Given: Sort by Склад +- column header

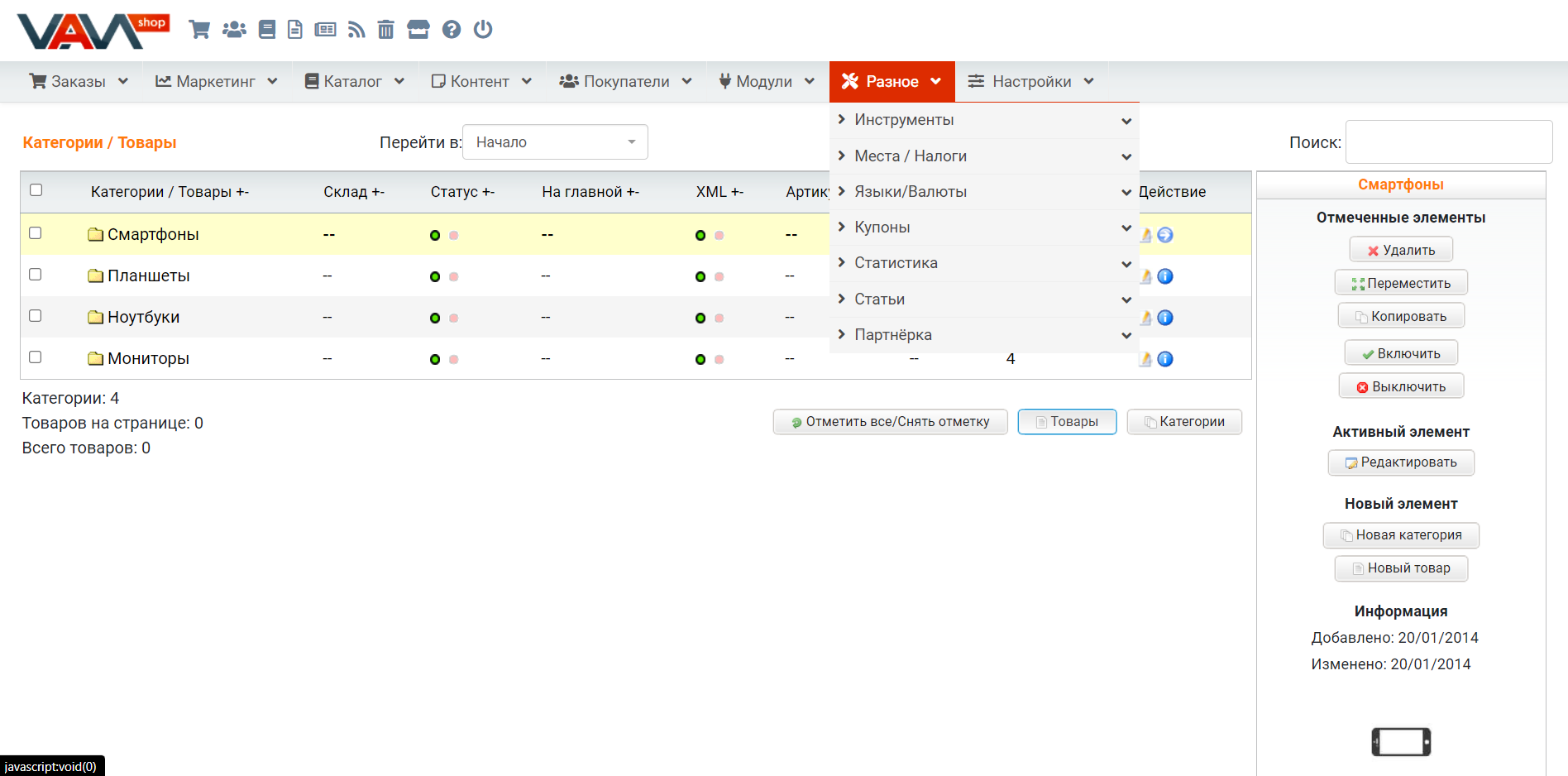Looking at the screenshot, I should [354, 192].
